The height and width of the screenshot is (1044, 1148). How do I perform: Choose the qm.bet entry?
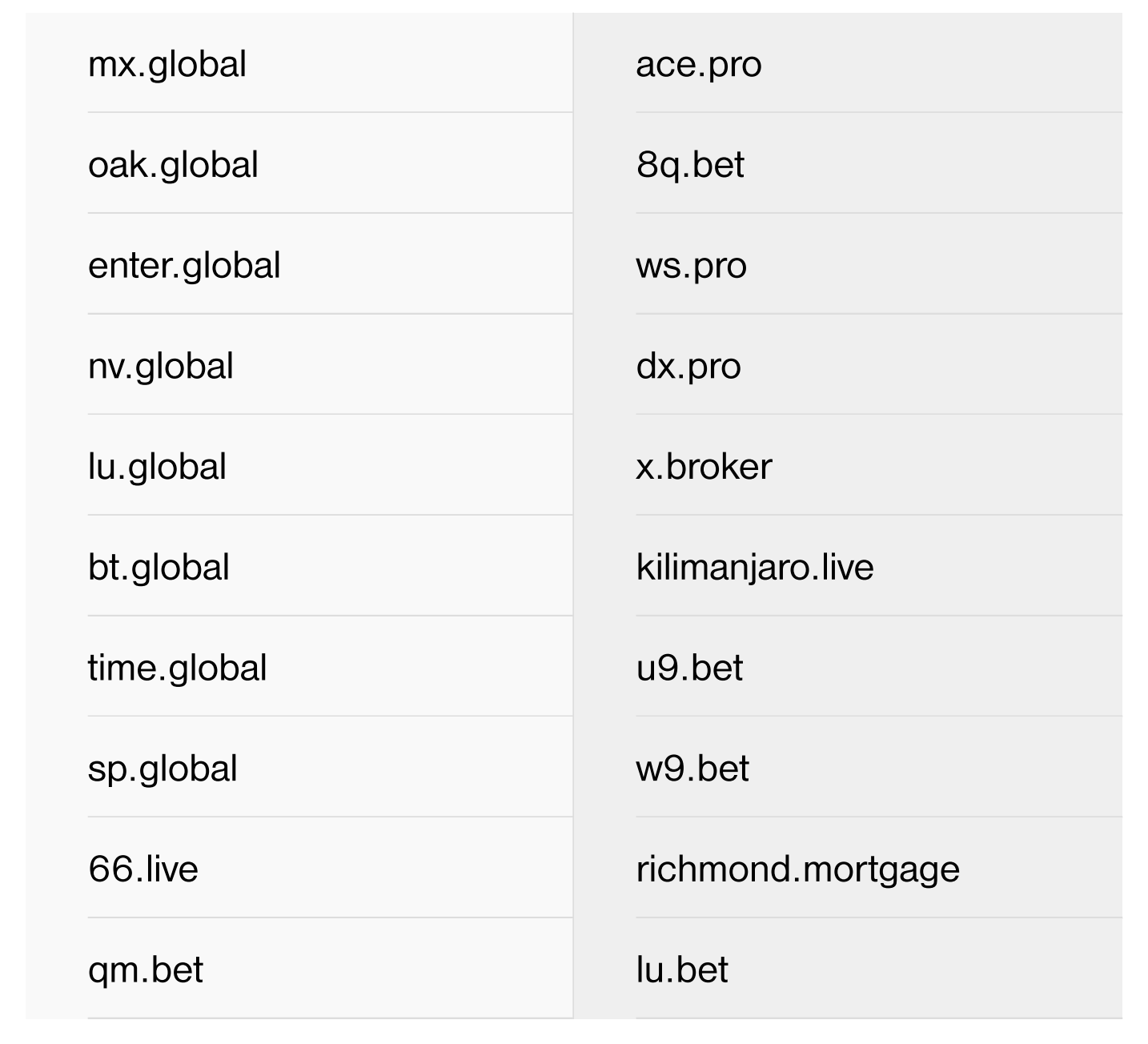146,970
